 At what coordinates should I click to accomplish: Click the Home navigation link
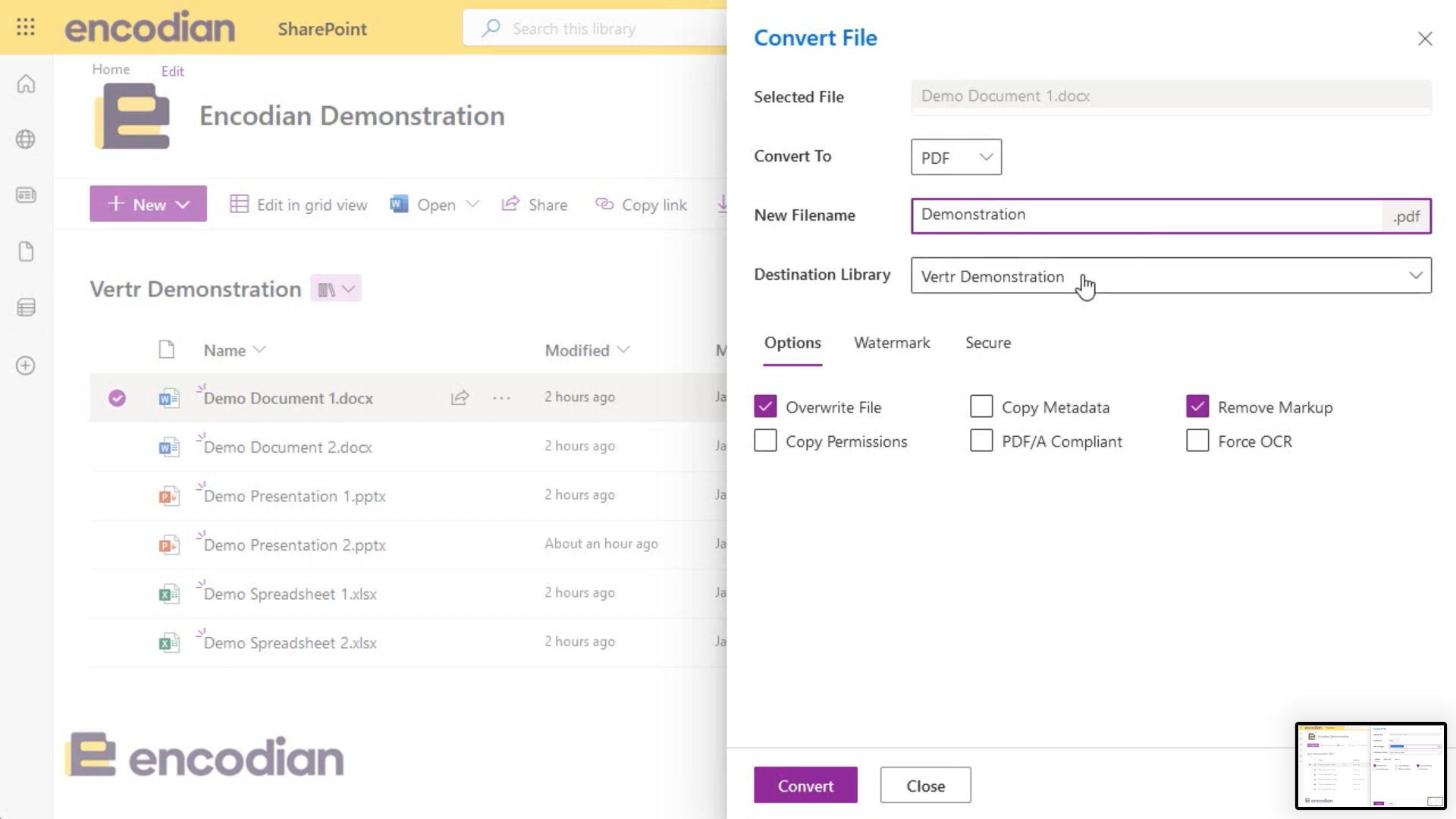[x=111, y=69]
